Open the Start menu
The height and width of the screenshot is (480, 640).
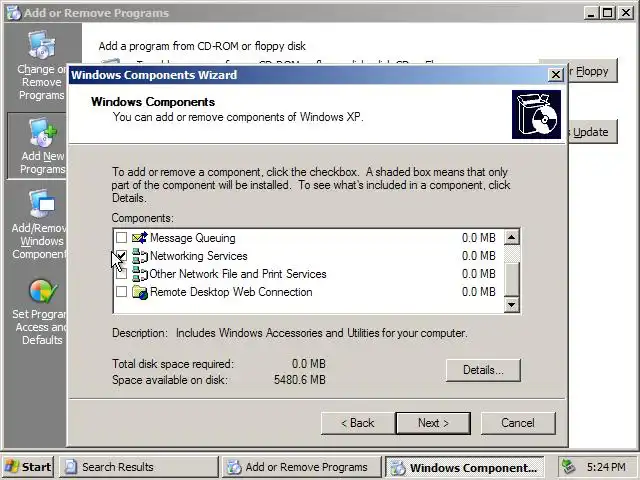point(28,467)
